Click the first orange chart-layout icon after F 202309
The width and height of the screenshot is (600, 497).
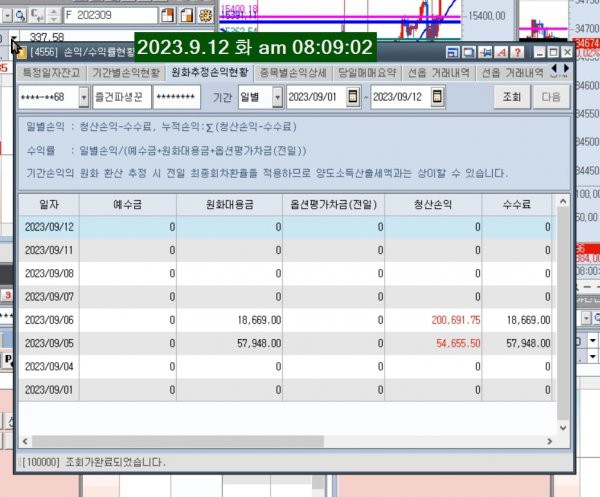(x=168, y=15)
